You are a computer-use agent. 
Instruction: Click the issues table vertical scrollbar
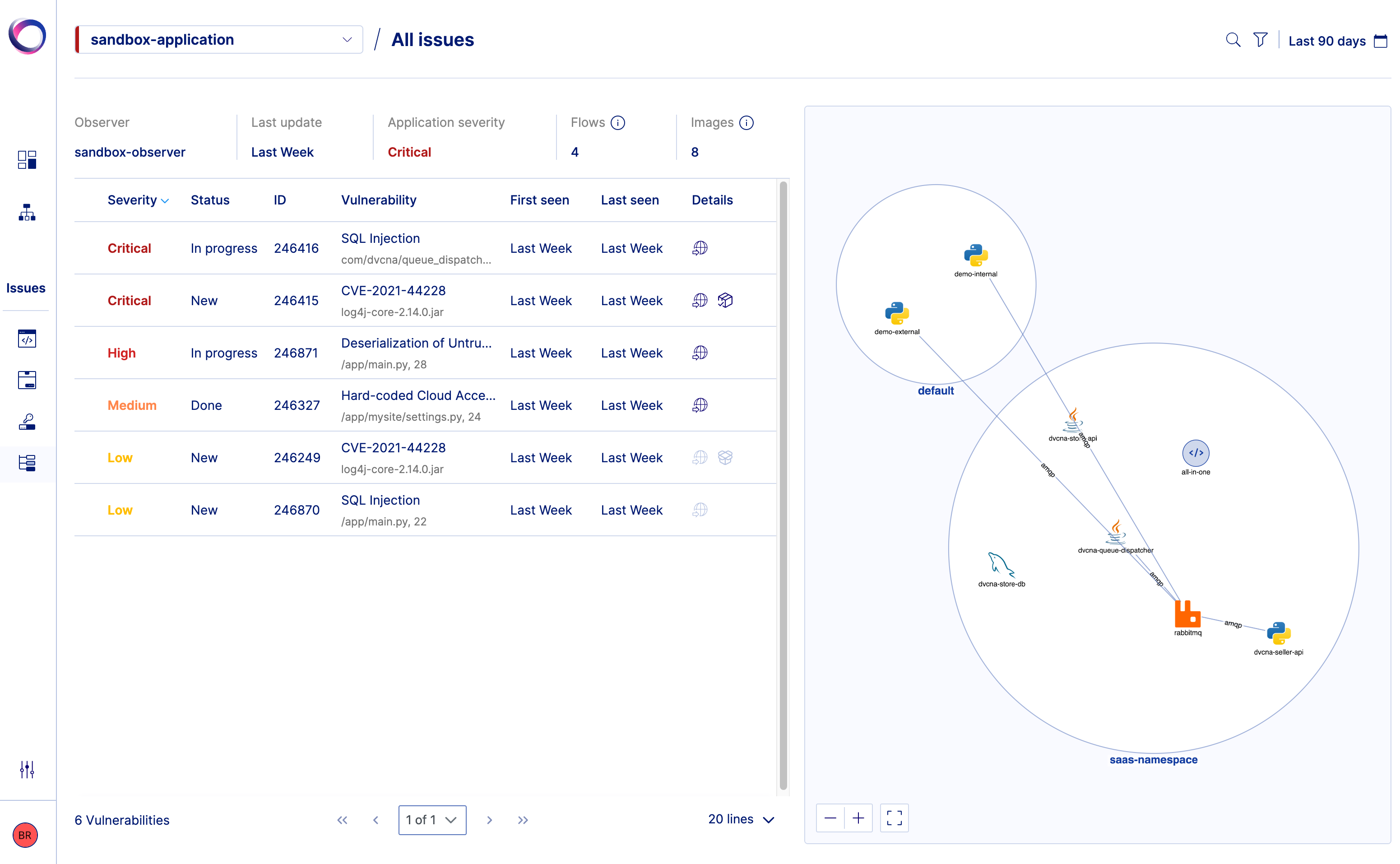point(783,486)
